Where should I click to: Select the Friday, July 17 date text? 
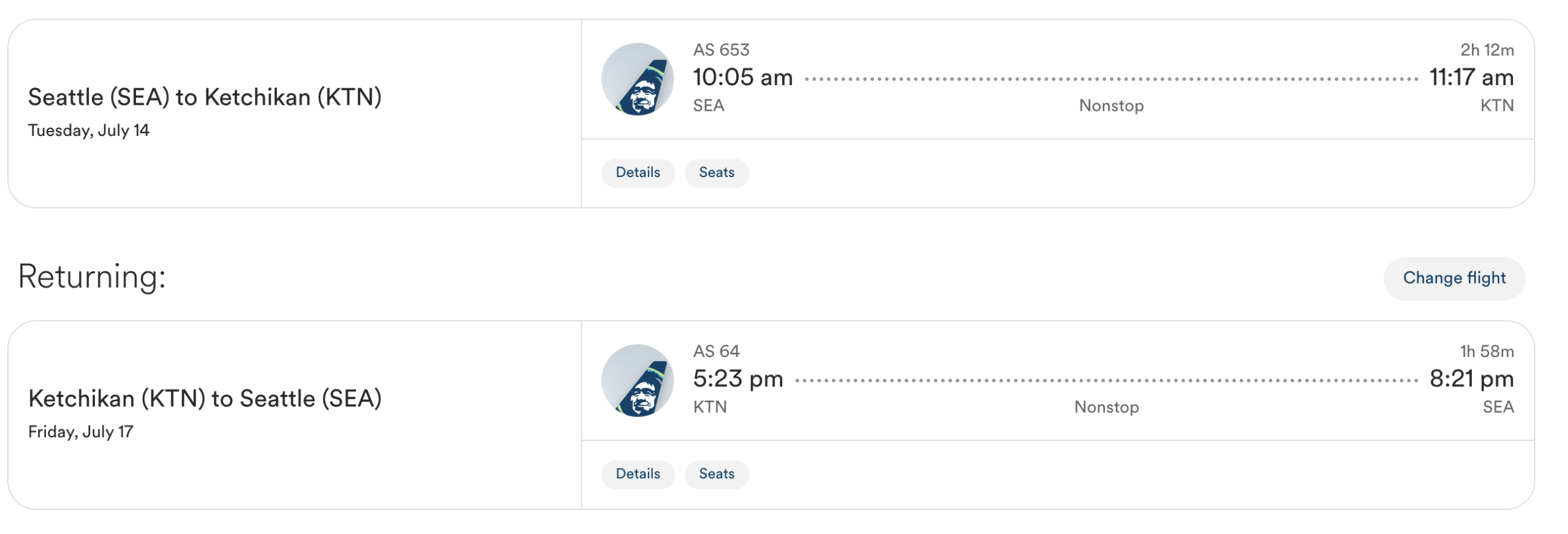click(x=81, y=432)
